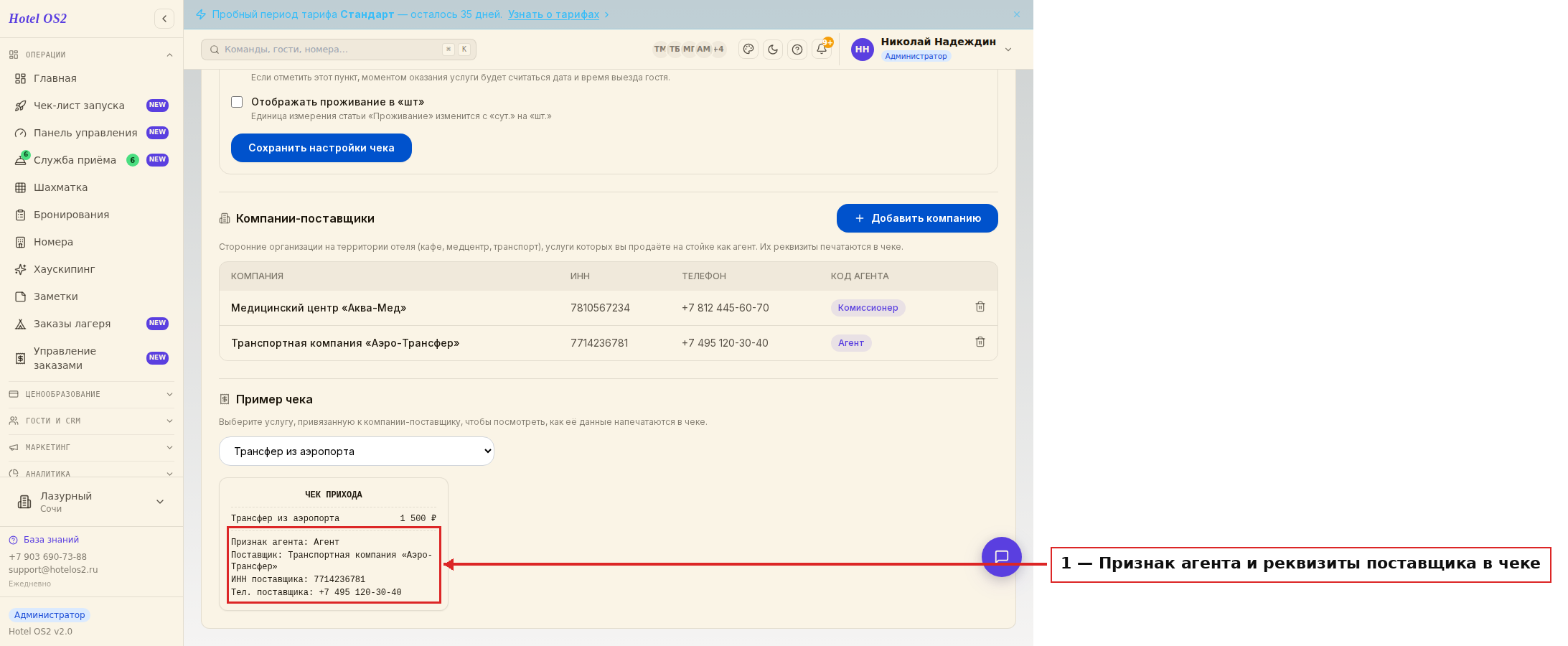Open Номера in the sidebar
Screen dimensions: 1568x646
point(91,242)
